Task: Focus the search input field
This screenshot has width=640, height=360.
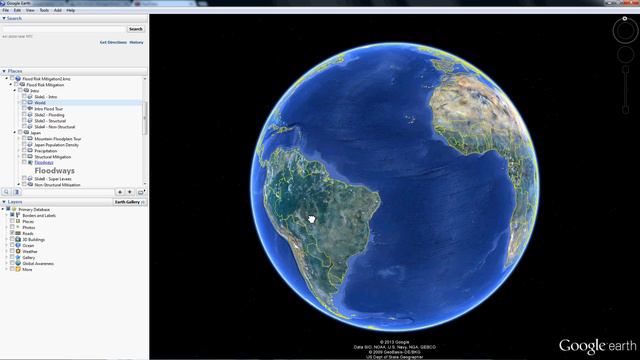Action: (x=64, y=29)
